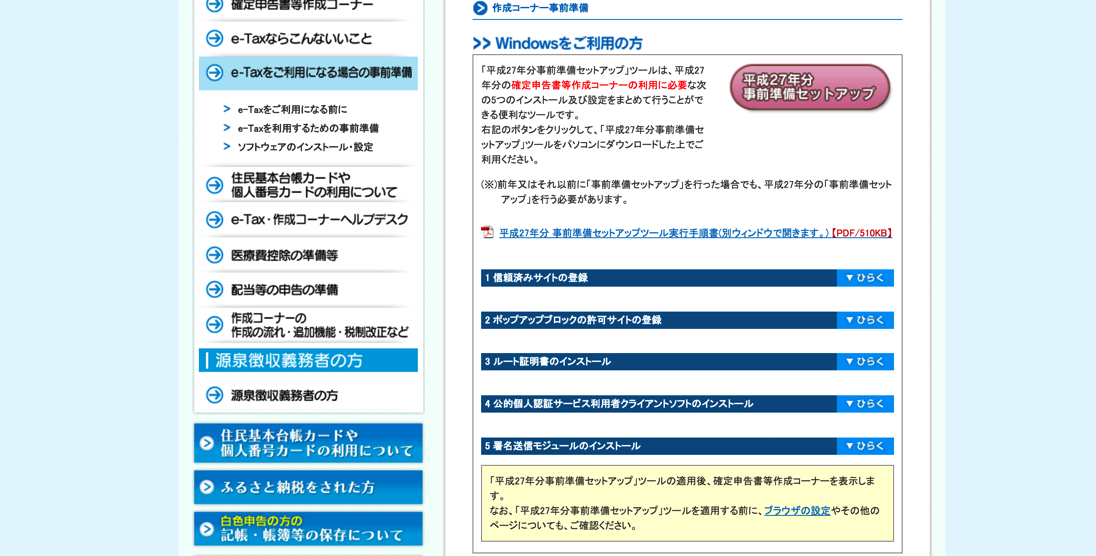The width and height of the screenshot is (1096, 556).
Task: Click 平成27年分事前準備セットアップ pink button
Action: (809, 87)
